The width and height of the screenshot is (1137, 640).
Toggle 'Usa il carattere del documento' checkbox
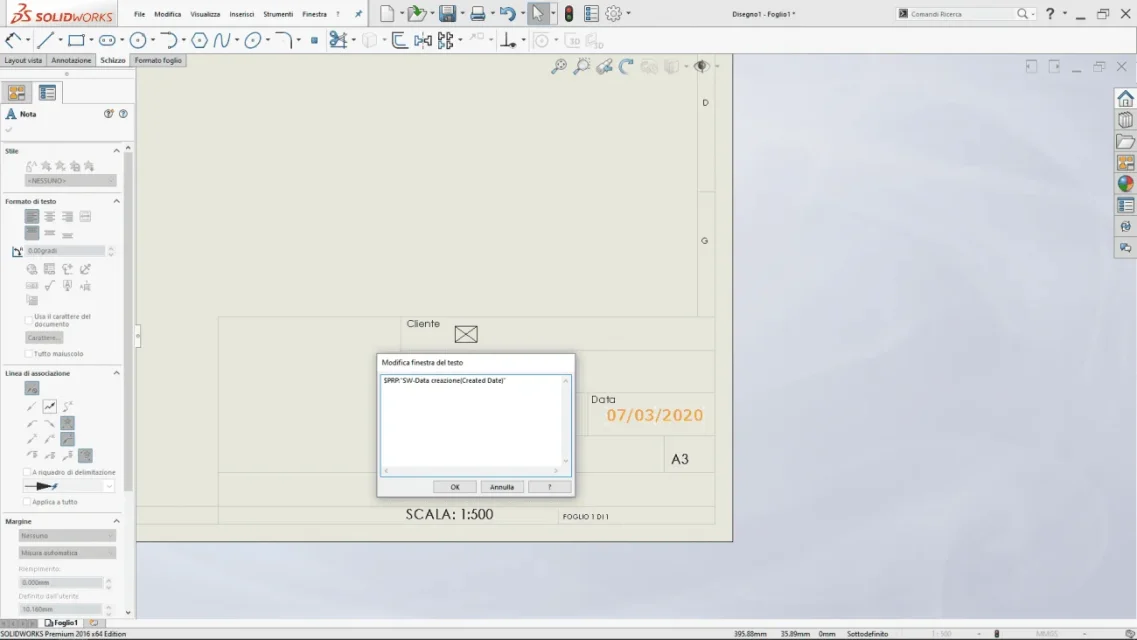pyautogui.click(x=29, y=320)
